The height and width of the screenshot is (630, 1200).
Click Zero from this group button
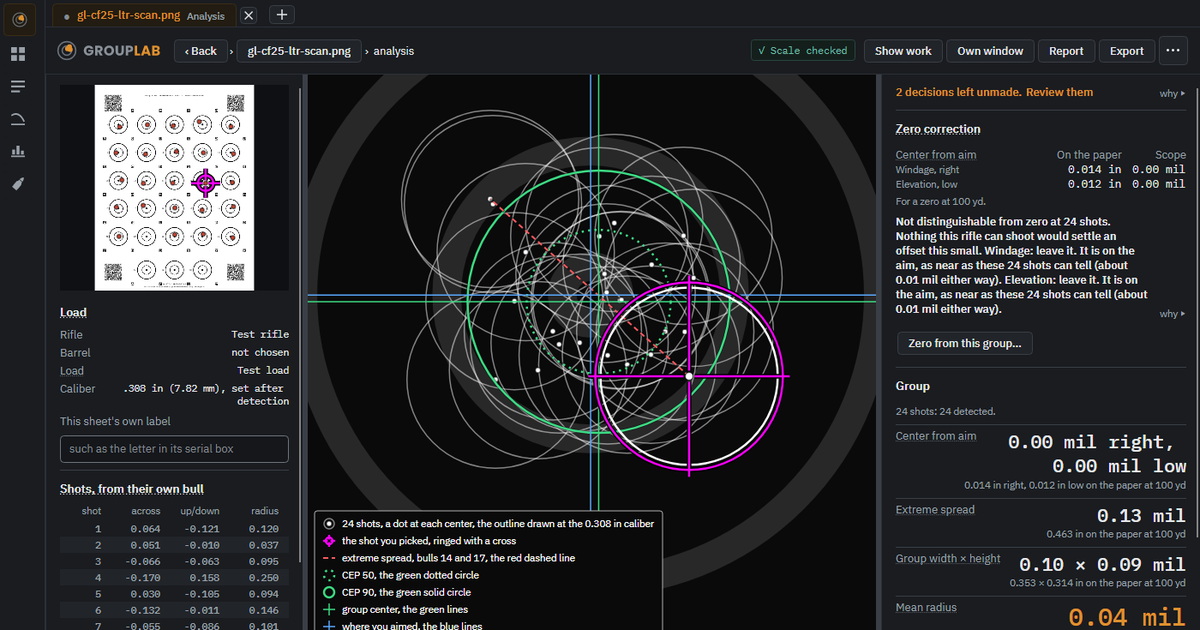965,343
